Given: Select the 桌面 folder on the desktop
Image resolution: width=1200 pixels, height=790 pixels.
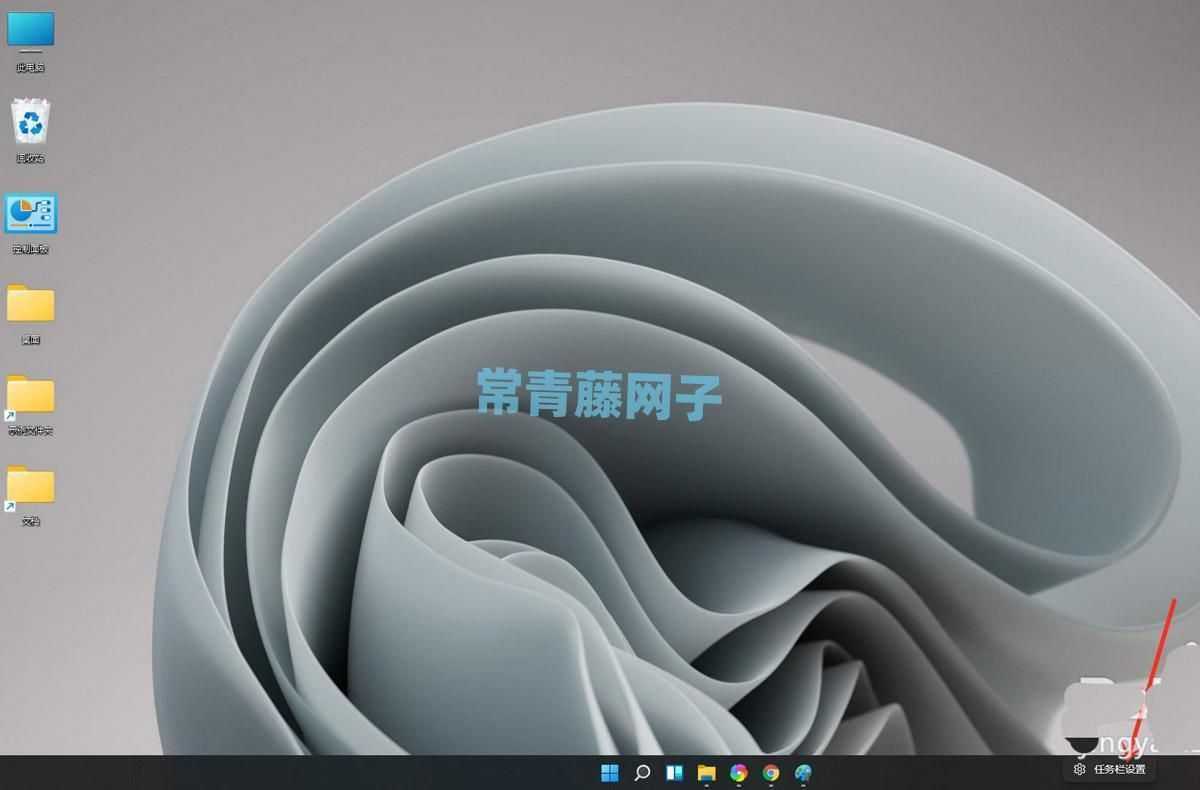Looking at the screenshot, I should (31, 313).
